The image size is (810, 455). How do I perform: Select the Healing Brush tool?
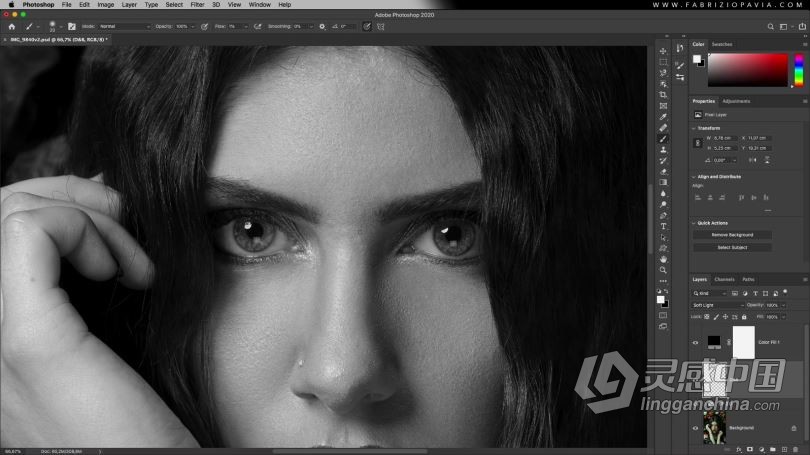click(x=663, y=128)
